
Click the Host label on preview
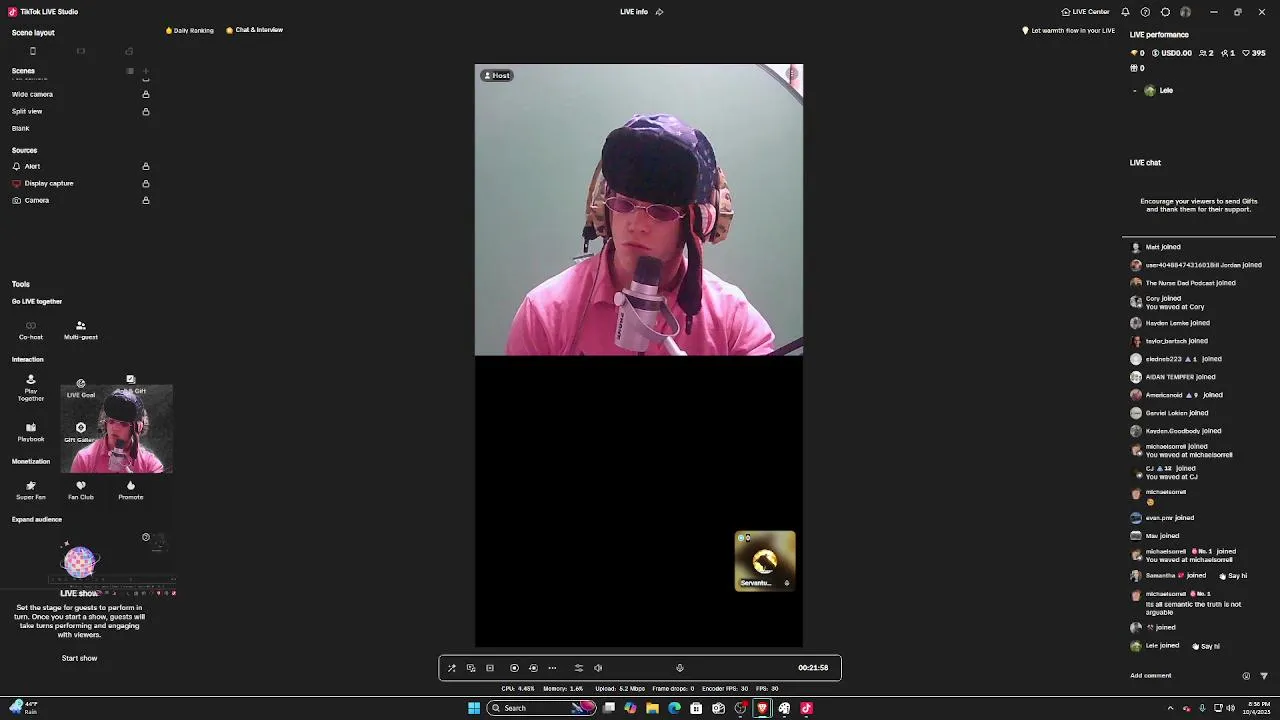coord(497,75)
